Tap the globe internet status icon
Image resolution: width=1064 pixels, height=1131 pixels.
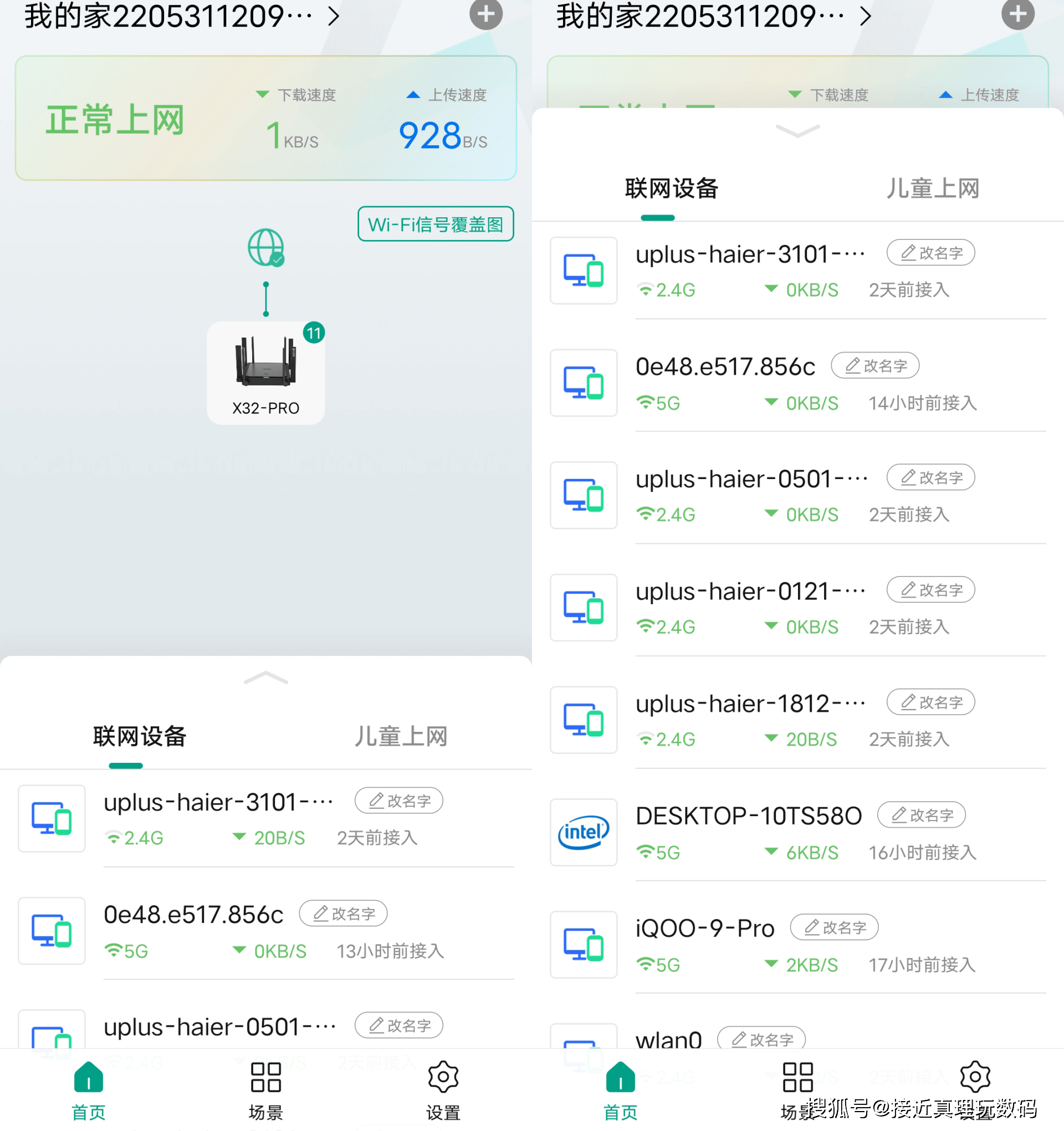(x=265, y=247)
